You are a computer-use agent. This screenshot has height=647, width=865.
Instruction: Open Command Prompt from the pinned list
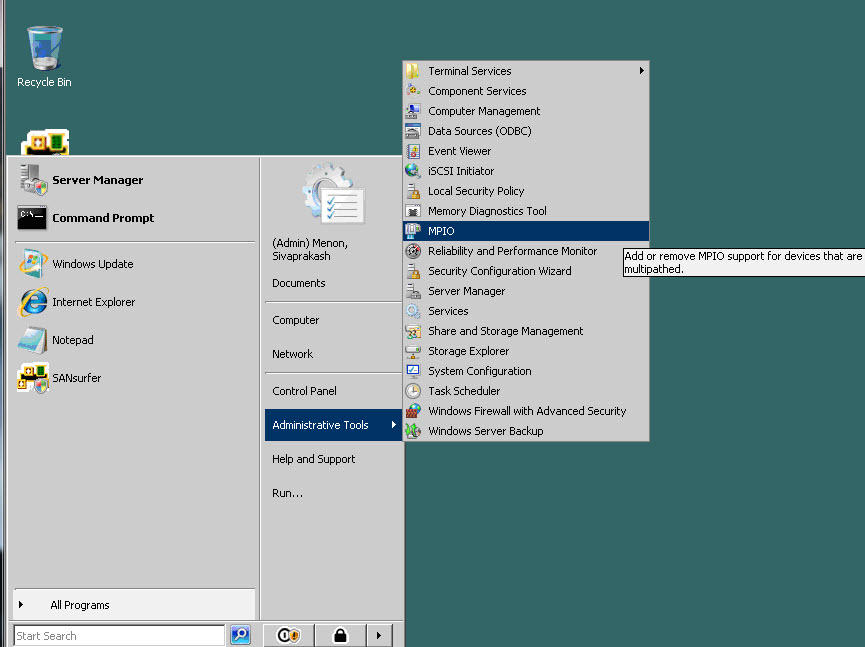click(103, 218)
